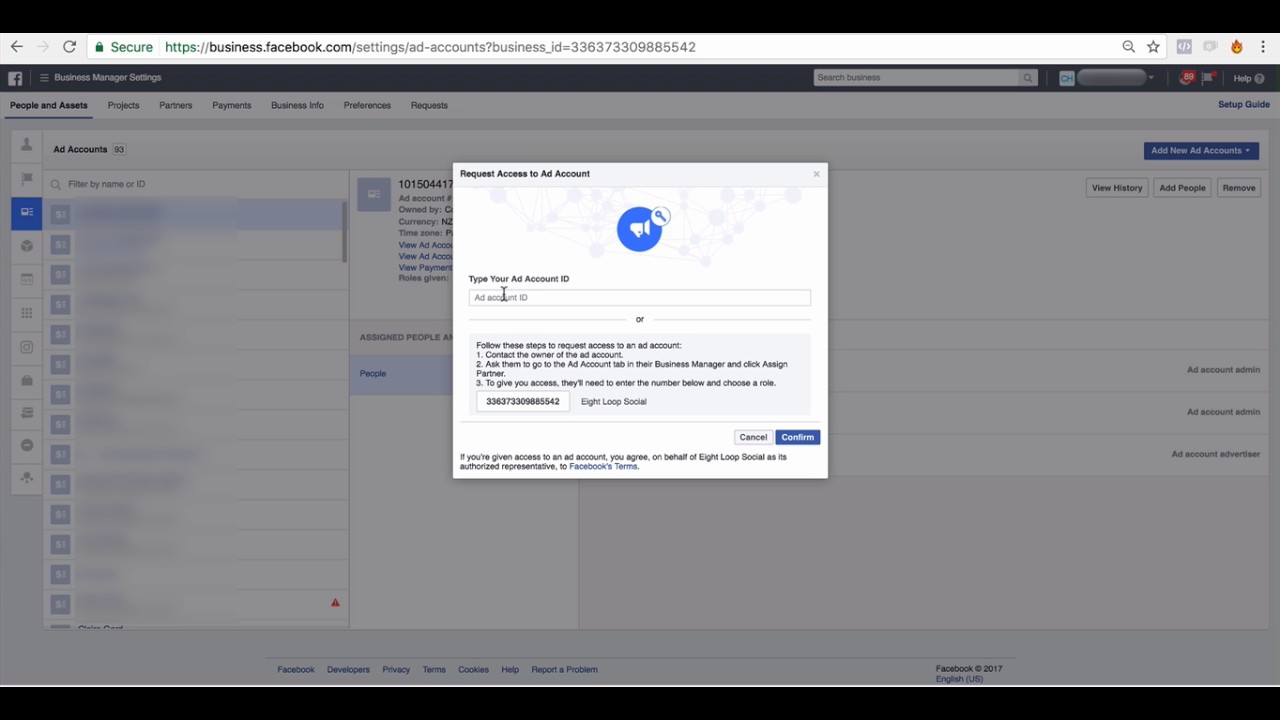Image resolution: width=1280 pixels, height=720 pixels.
Task: Reload the page with the refresh icon
Action: (x=69, y=47)
